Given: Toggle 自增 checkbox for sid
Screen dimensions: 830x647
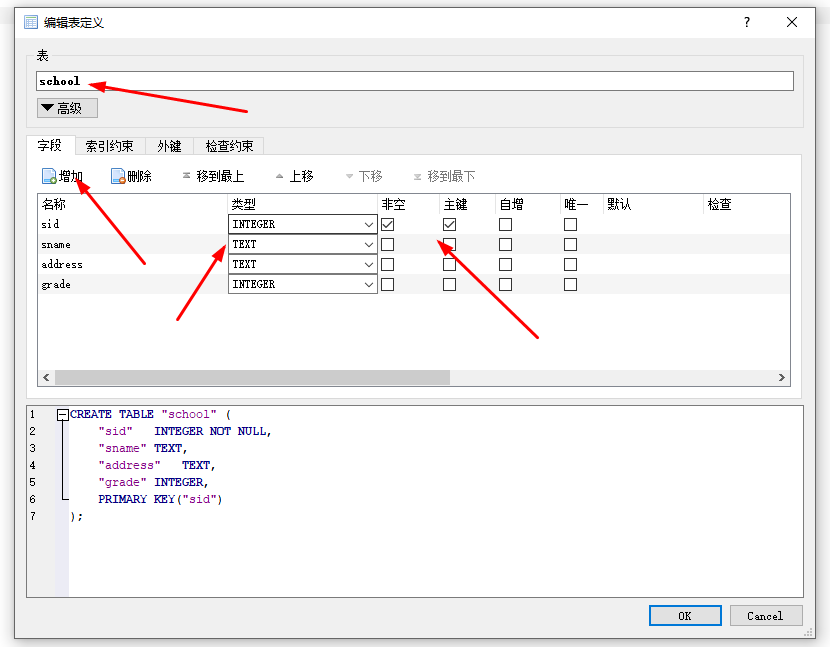Looking at the screenshot, I should pos(506,224).
